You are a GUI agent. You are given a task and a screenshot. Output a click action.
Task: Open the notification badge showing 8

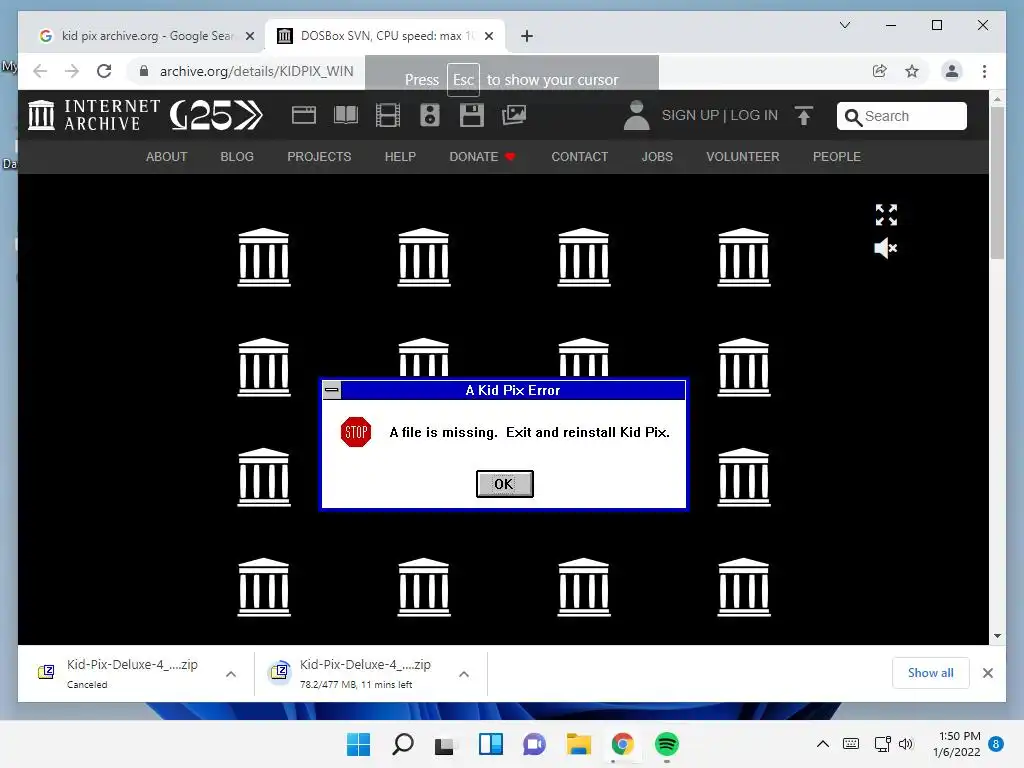pyautogui.click(x=996, y=744)
